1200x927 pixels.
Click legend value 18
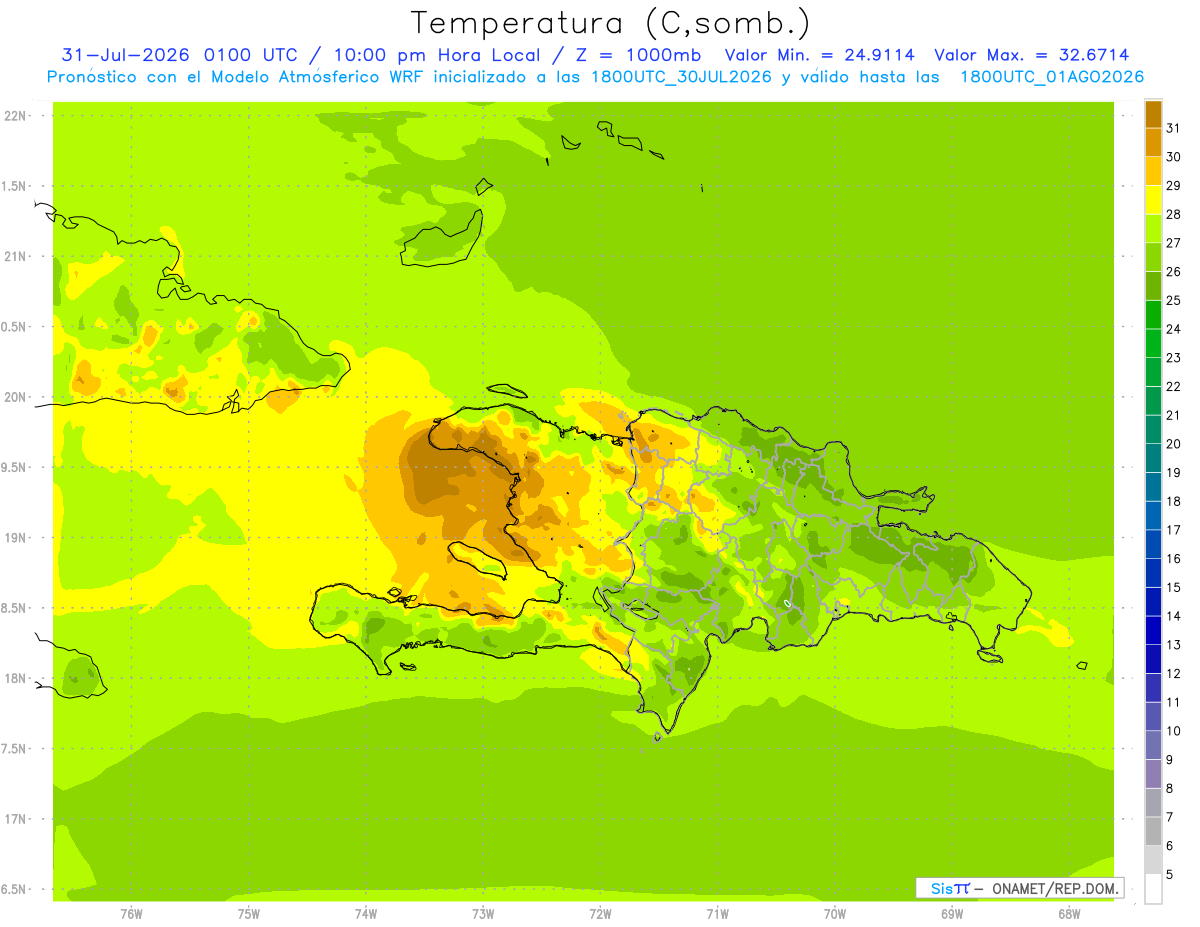[1173, 501]
